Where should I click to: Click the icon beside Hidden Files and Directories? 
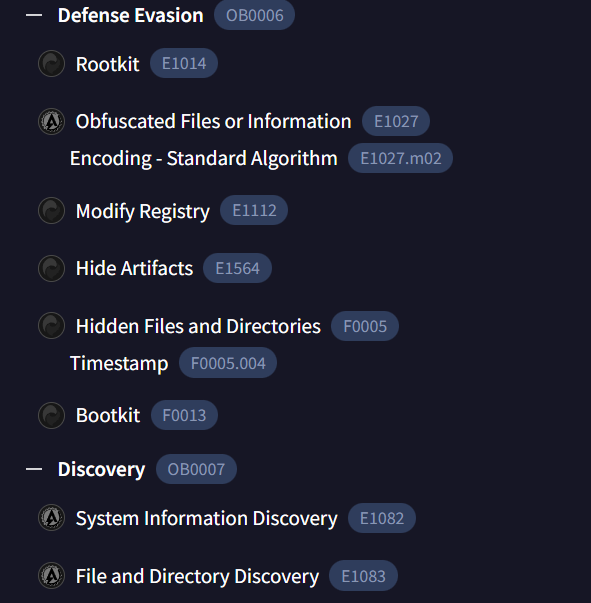tap(52, 326)
